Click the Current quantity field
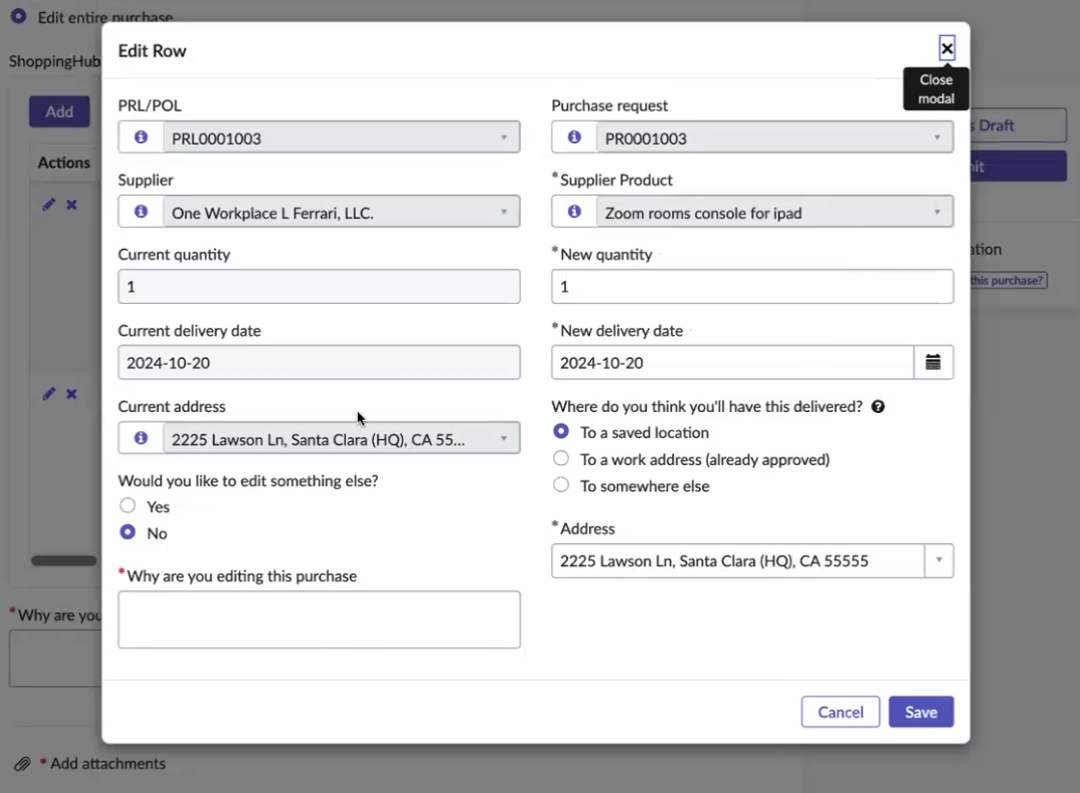 point(319,287)
